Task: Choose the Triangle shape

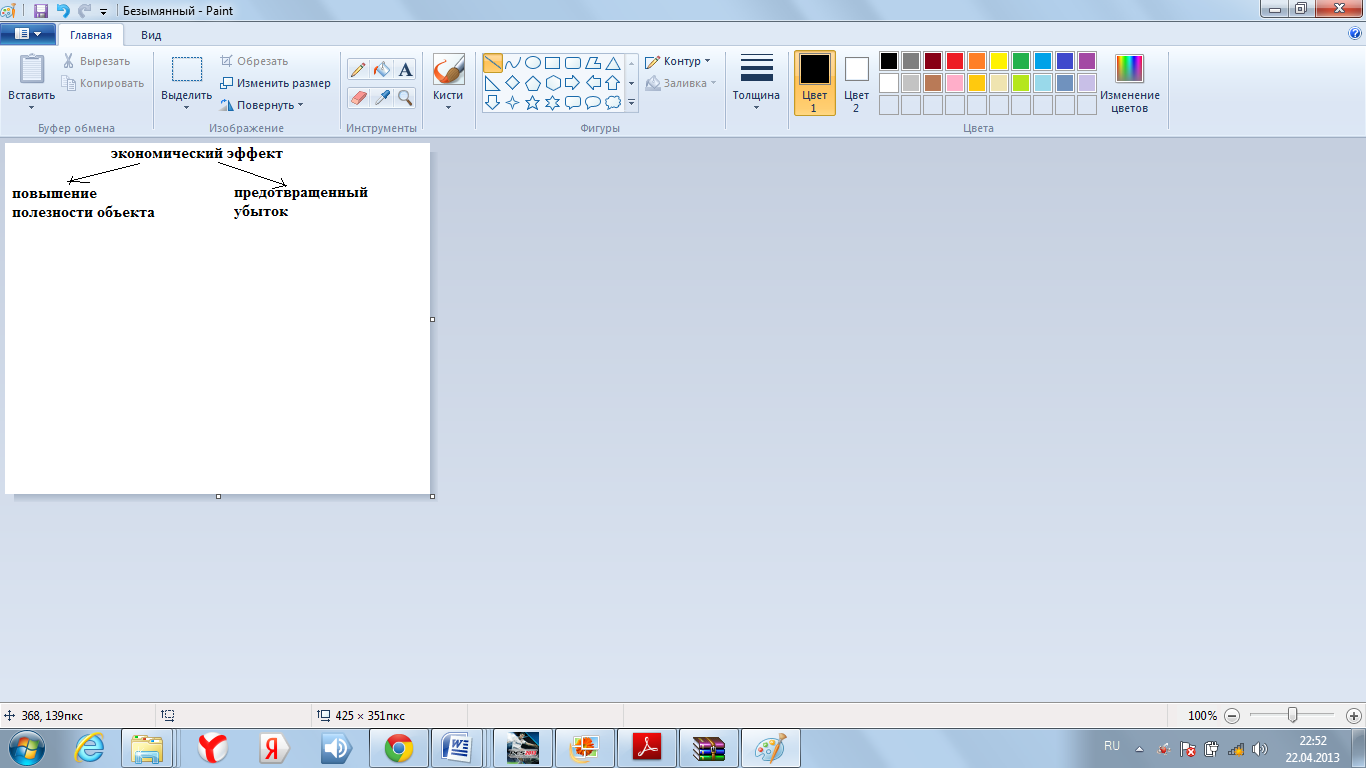Action: pyautogui.click(x=613, y=63)
